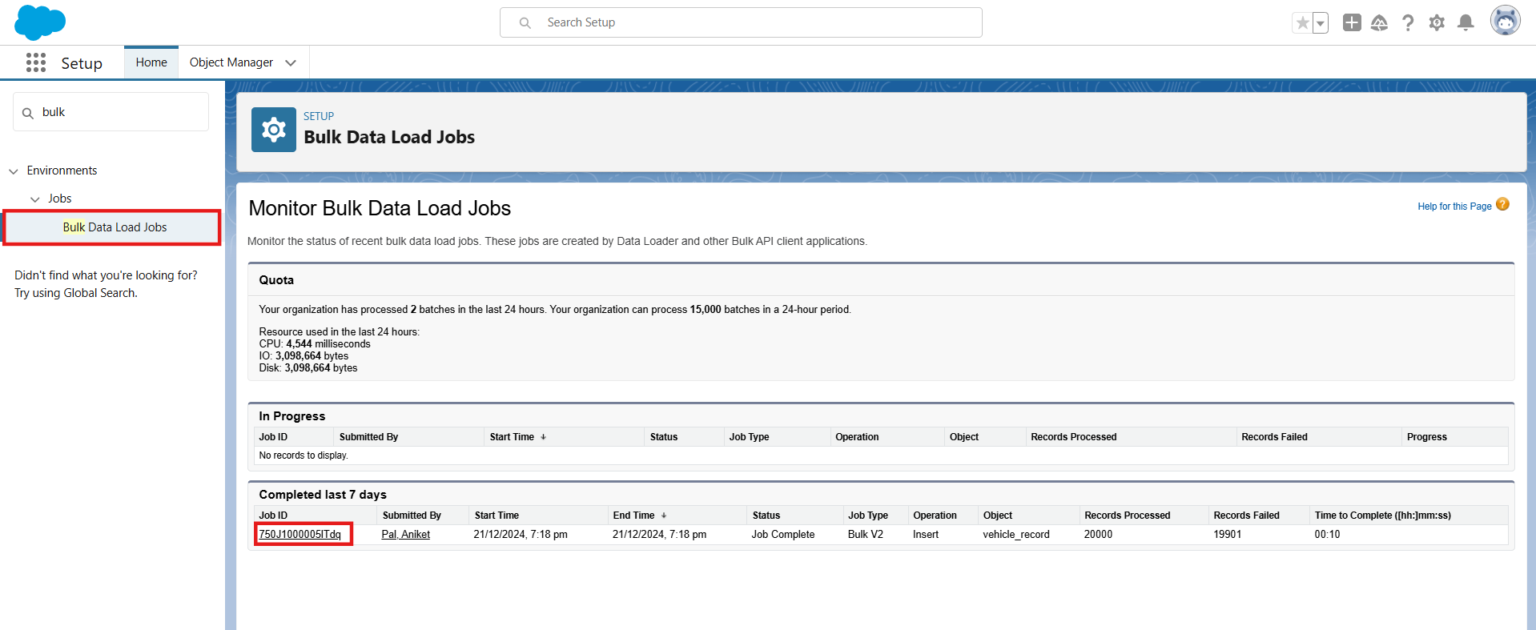Collapse the Environments section

12,170
